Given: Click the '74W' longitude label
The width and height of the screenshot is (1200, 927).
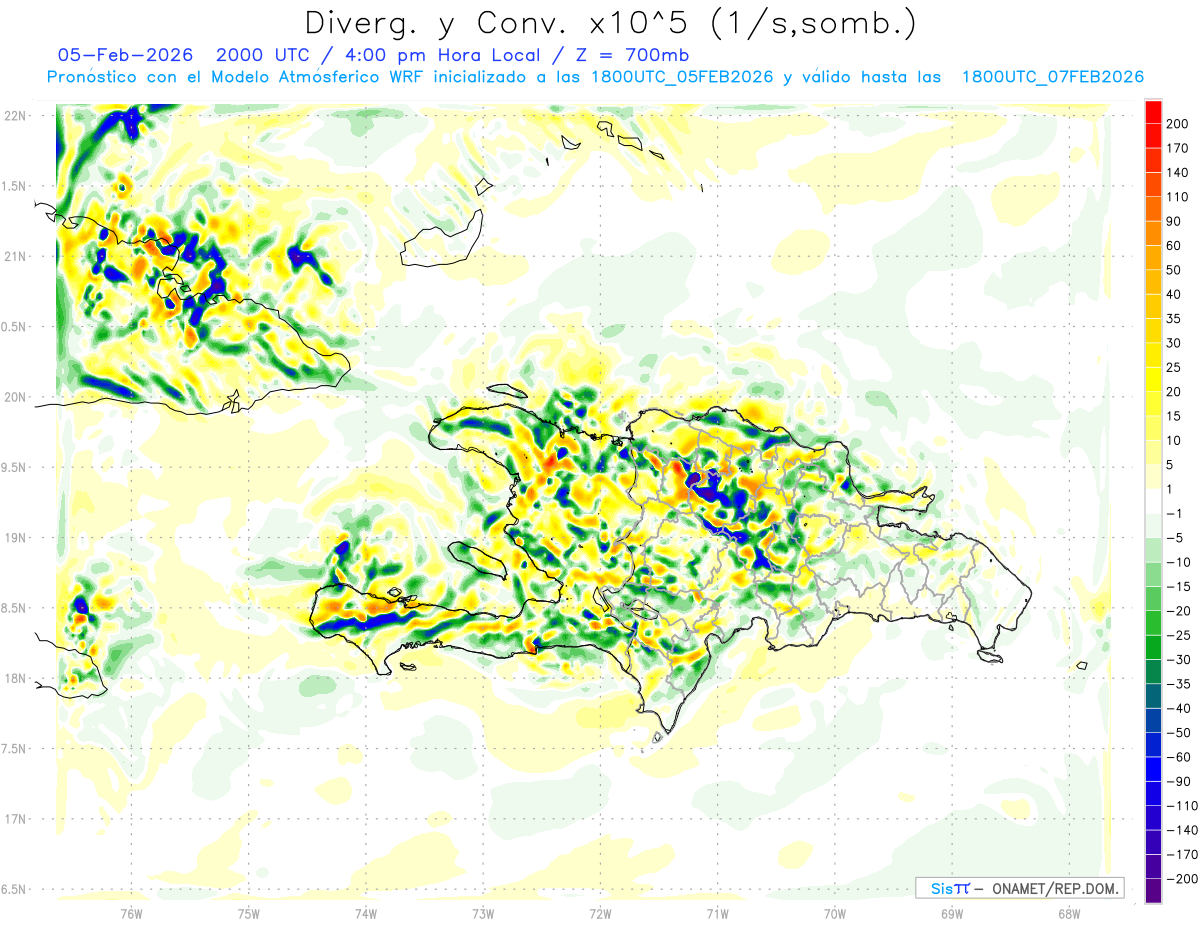Looking at the screenshot, I should coord(366,912).
